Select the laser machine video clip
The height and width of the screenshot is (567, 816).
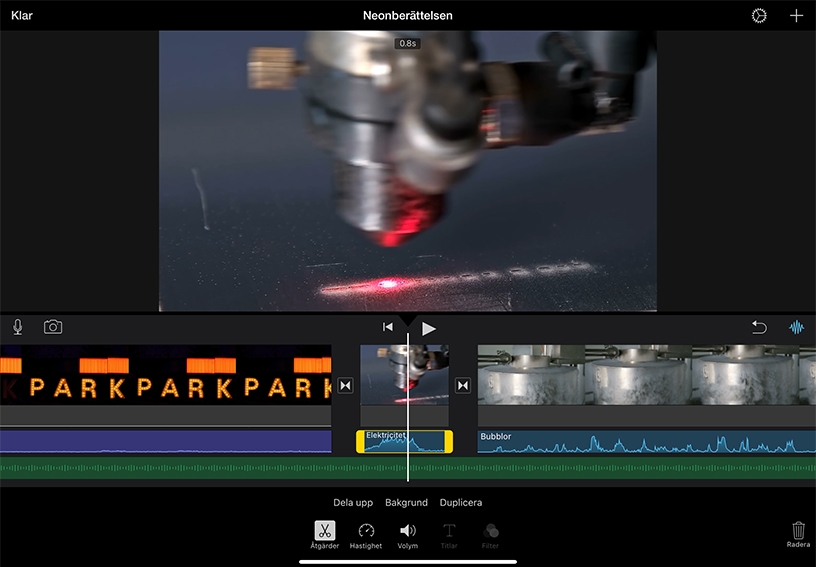coord(404,375)
